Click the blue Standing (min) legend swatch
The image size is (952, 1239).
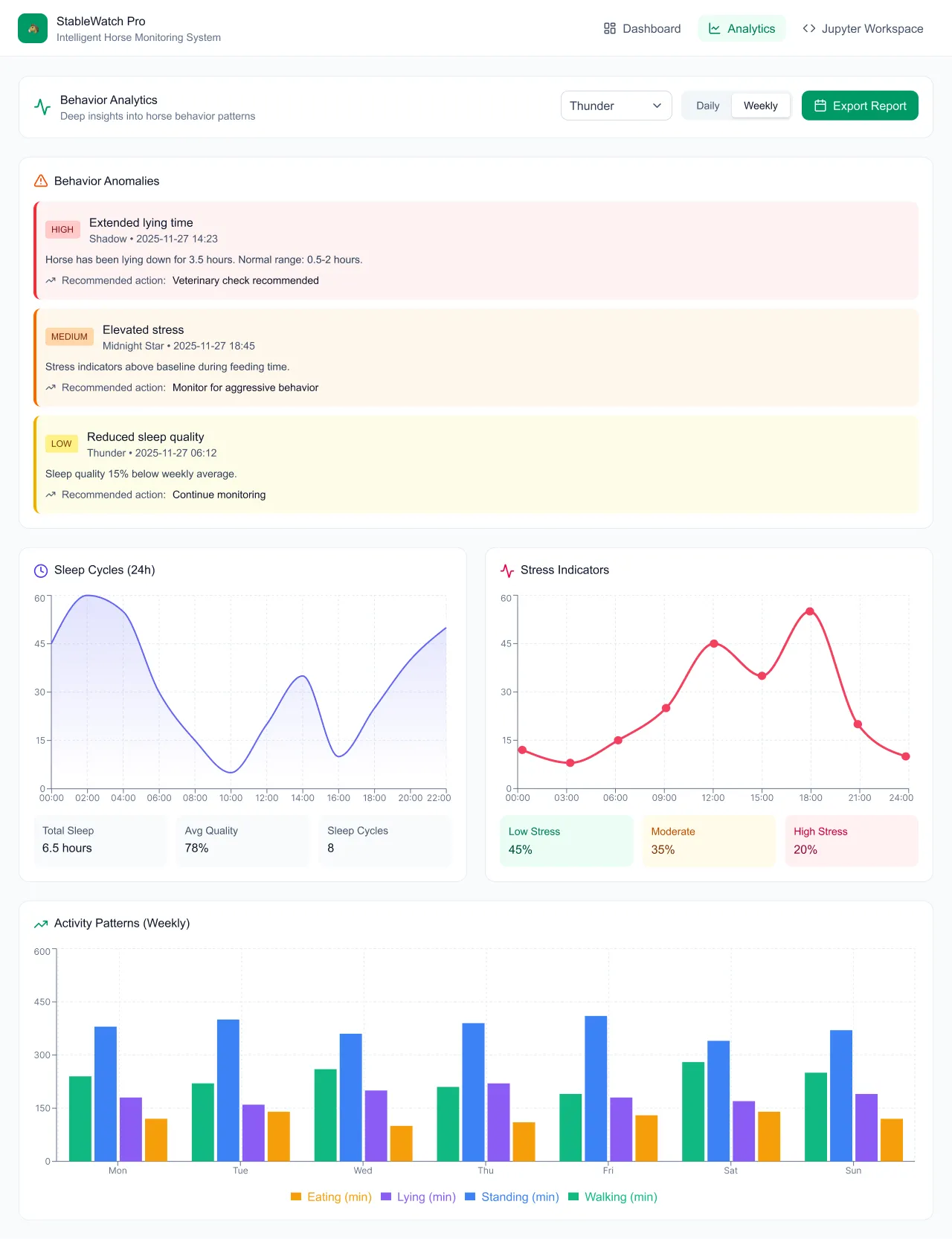click(x=470, y=1197)
